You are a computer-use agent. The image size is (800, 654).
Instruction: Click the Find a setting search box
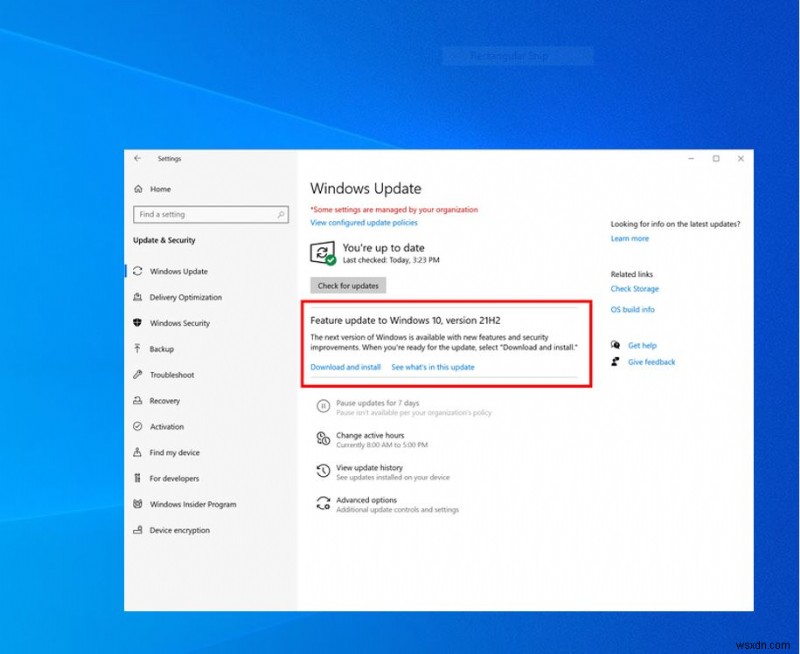(x=211, y=215)
